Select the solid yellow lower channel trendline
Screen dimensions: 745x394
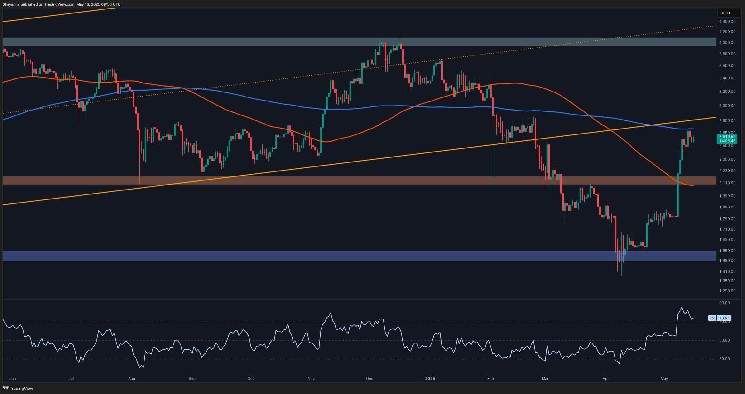point(359,161)
